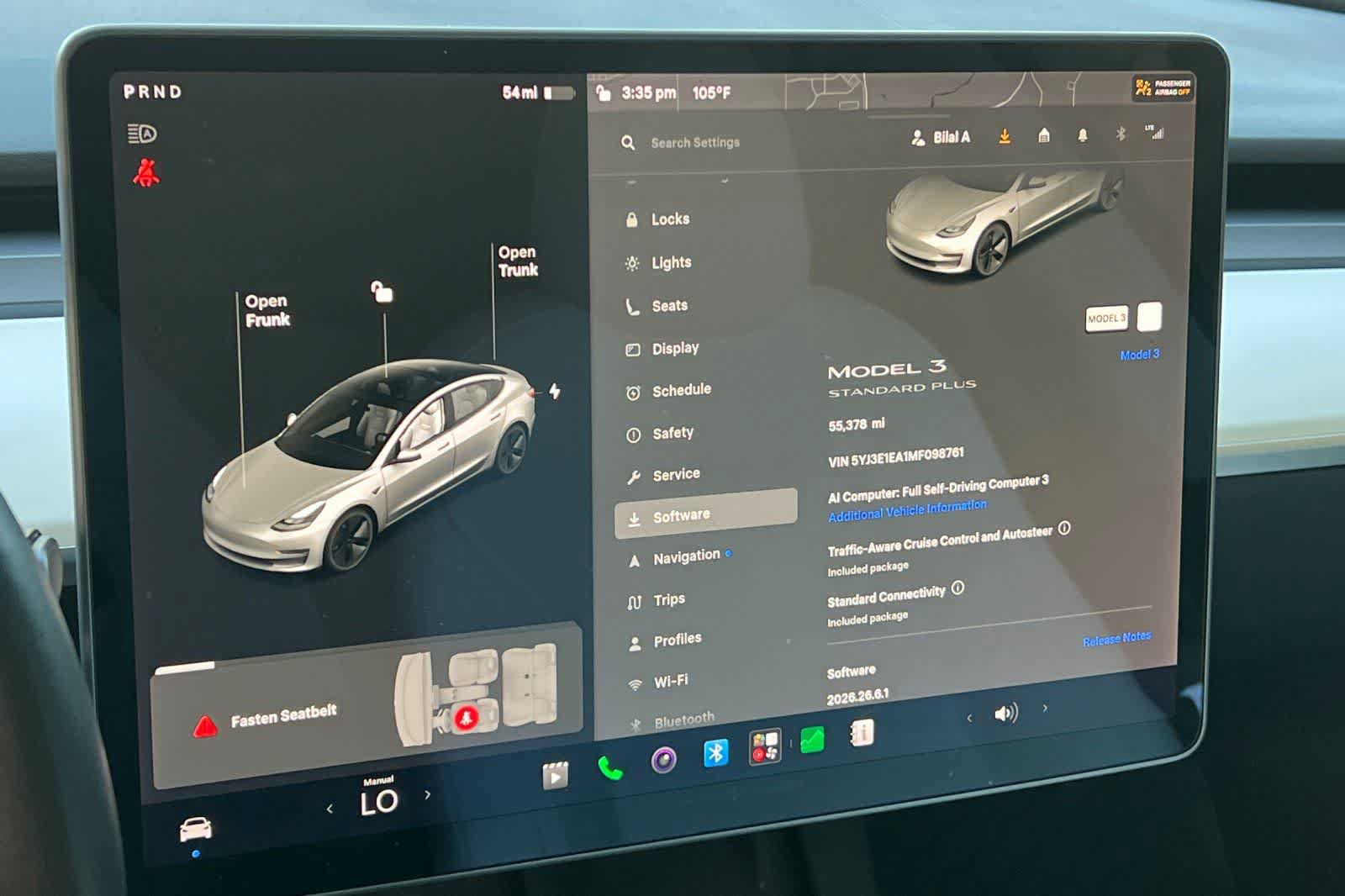Tap the Model 3 name link
The width and height of the screenshot is (1345, 896).
[x=1139, y=355]
